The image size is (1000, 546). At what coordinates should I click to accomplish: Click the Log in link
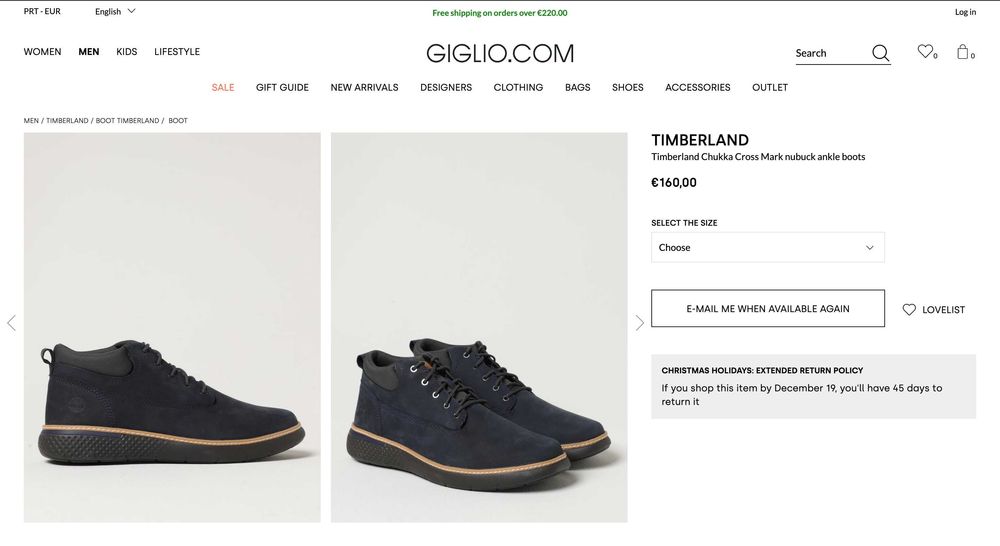click(965, 12)
